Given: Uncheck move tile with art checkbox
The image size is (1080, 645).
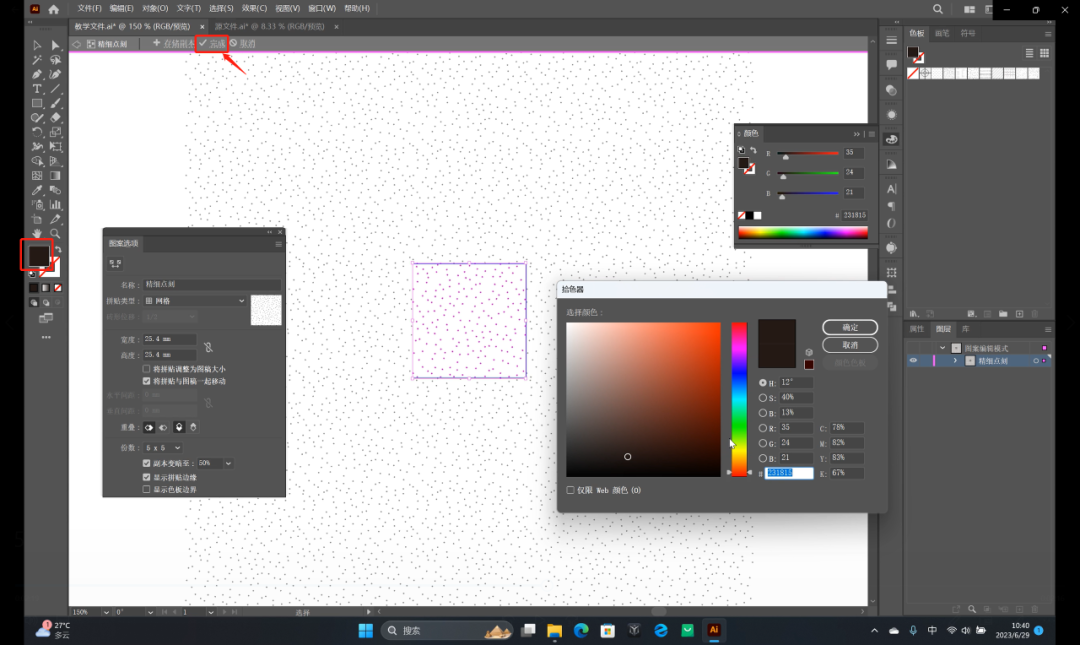Looking at the screenshot, I should click(146, 381).
